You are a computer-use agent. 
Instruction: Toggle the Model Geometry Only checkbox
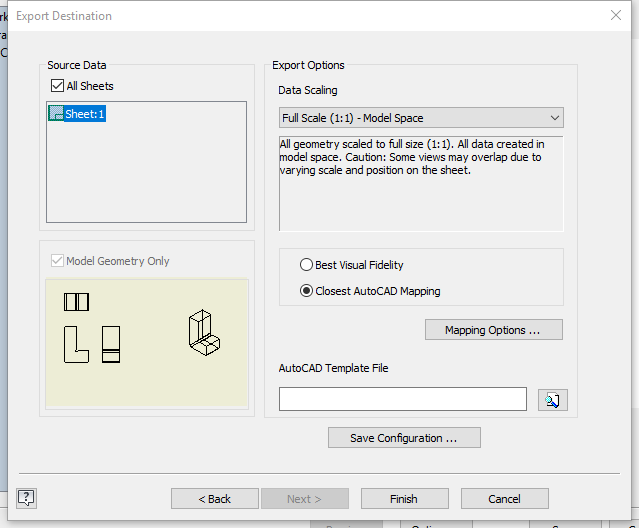tap(57, 261)
